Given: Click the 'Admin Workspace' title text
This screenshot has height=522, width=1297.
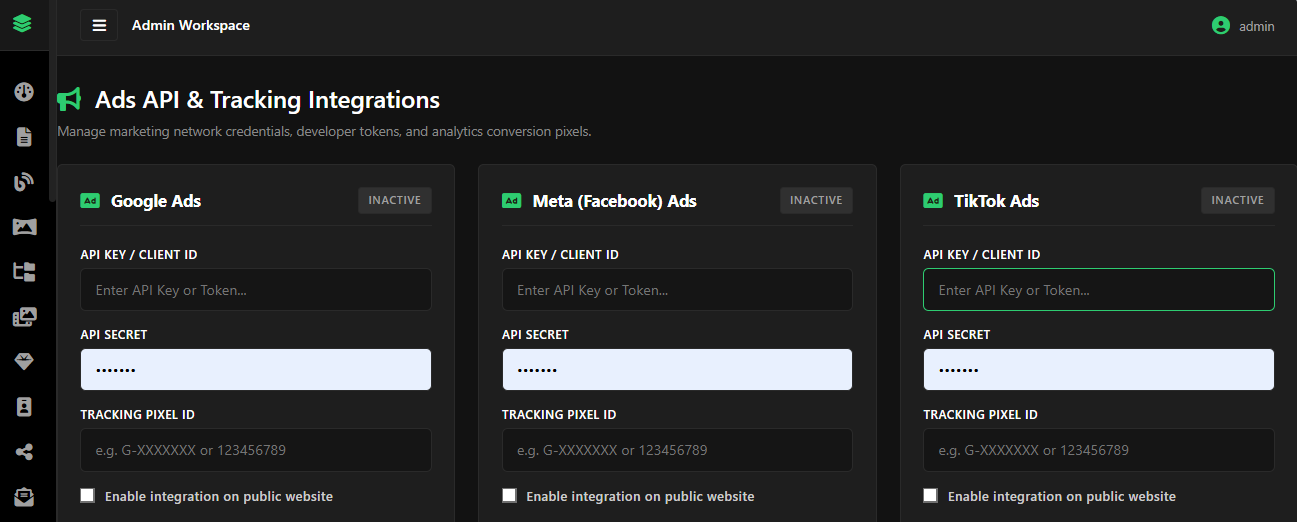Looking at the screenshot, I should pos(191,25).
